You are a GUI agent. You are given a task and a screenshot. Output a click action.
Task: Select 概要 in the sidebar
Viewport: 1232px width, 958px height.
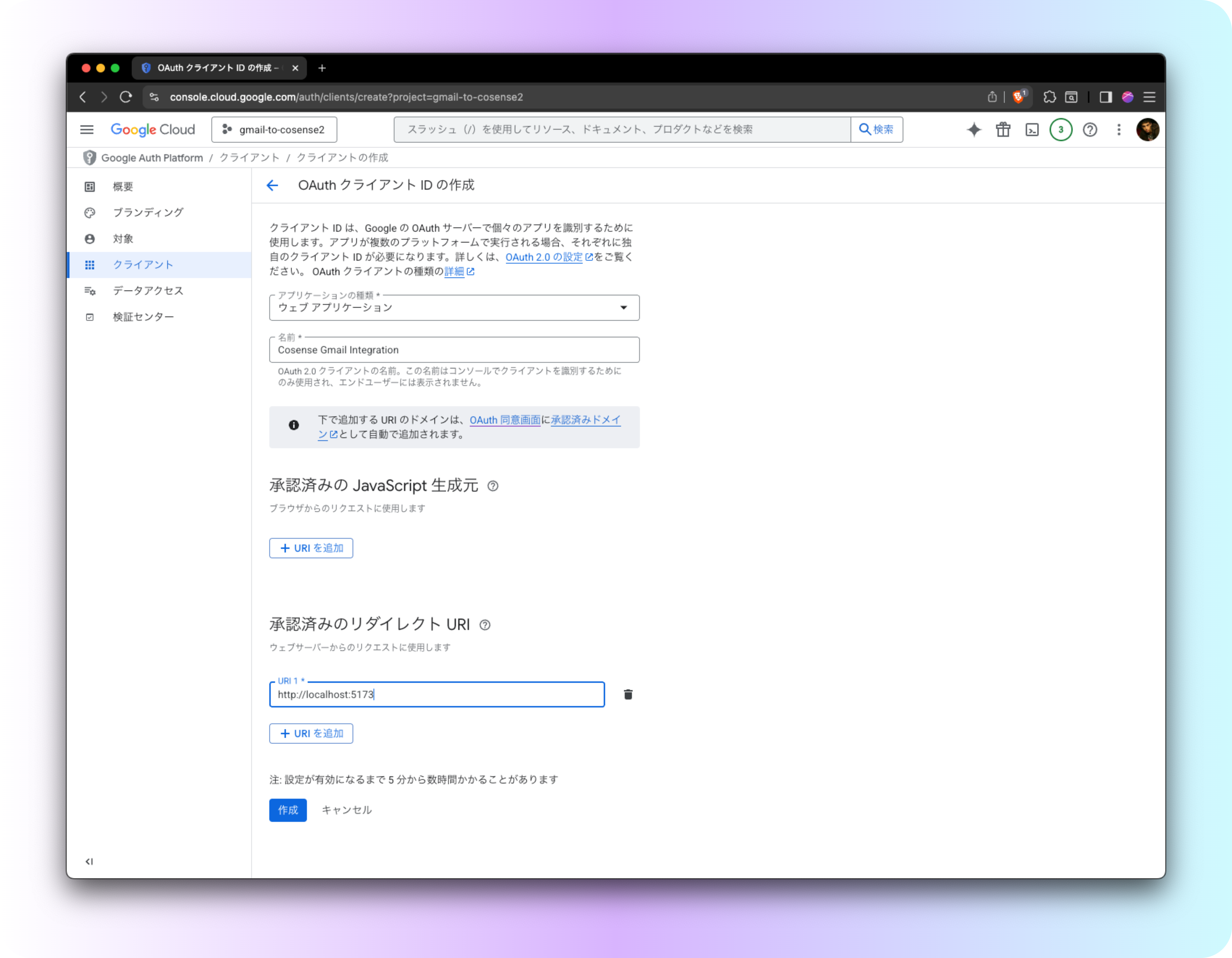click(x=159, y=187)
